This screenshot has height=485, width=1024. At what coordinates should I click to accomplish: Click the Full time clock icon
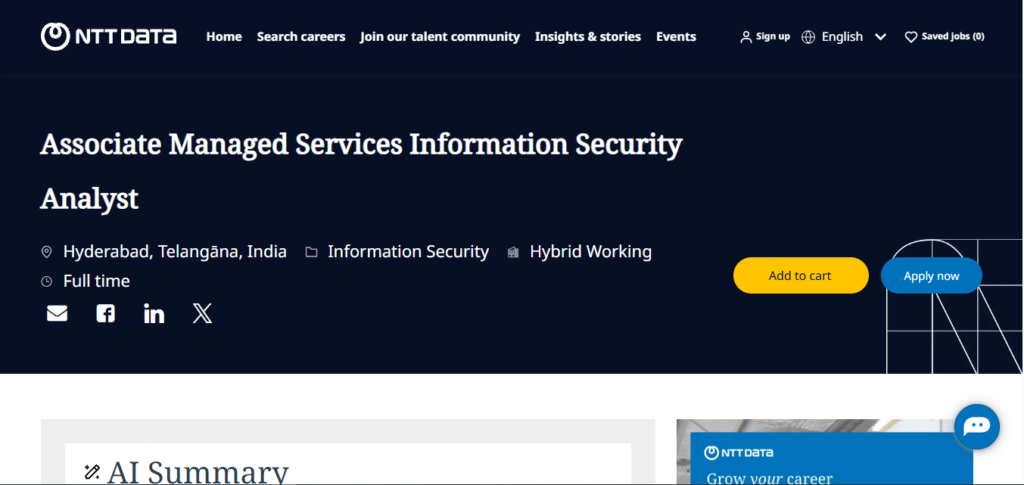46,281
